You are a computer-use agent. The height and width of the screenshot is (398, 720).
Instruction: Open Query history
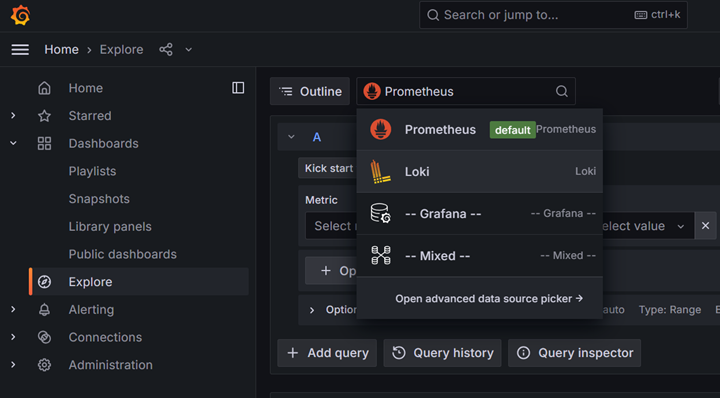443,353
